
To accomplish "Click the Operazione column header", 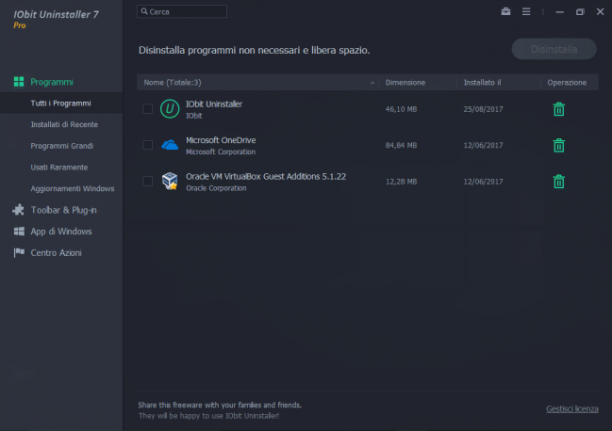I will coord(567,82).
